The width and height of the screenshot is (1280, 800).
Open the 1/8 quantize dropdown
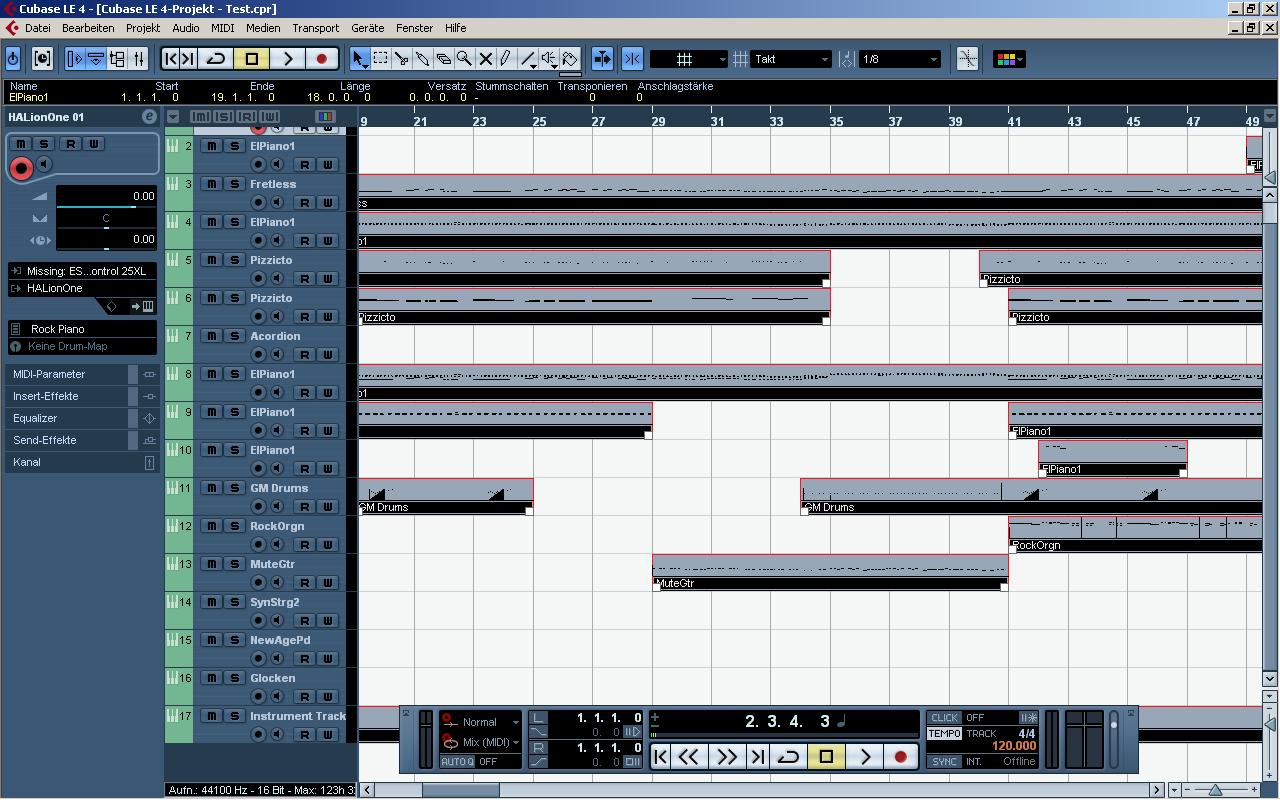coord(900,59)
